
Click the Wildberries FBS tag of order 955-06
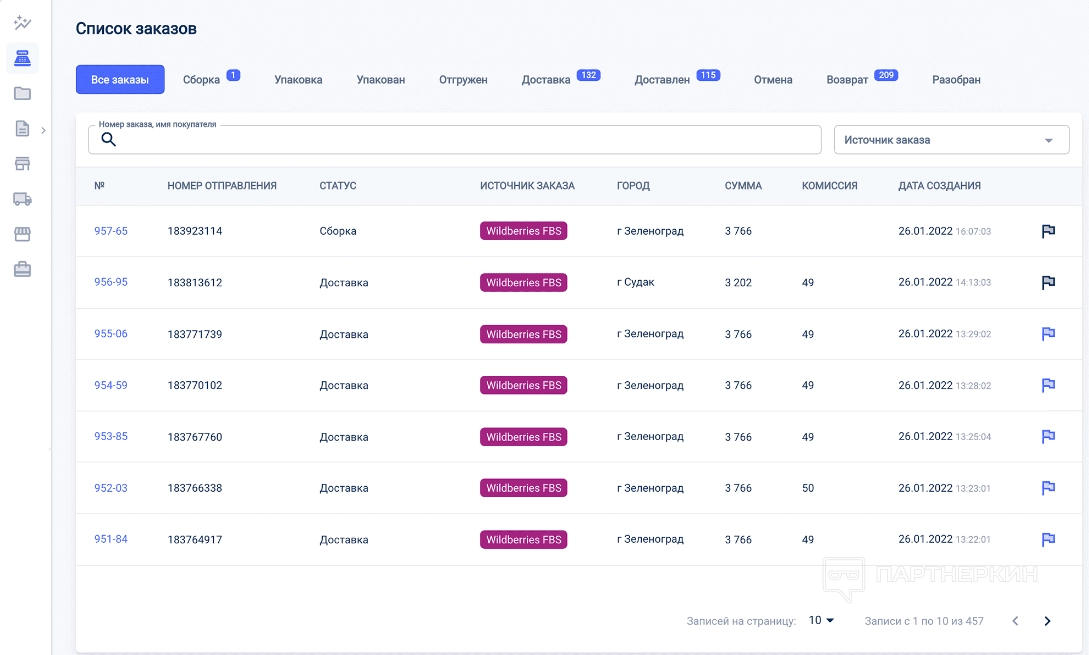523,334
